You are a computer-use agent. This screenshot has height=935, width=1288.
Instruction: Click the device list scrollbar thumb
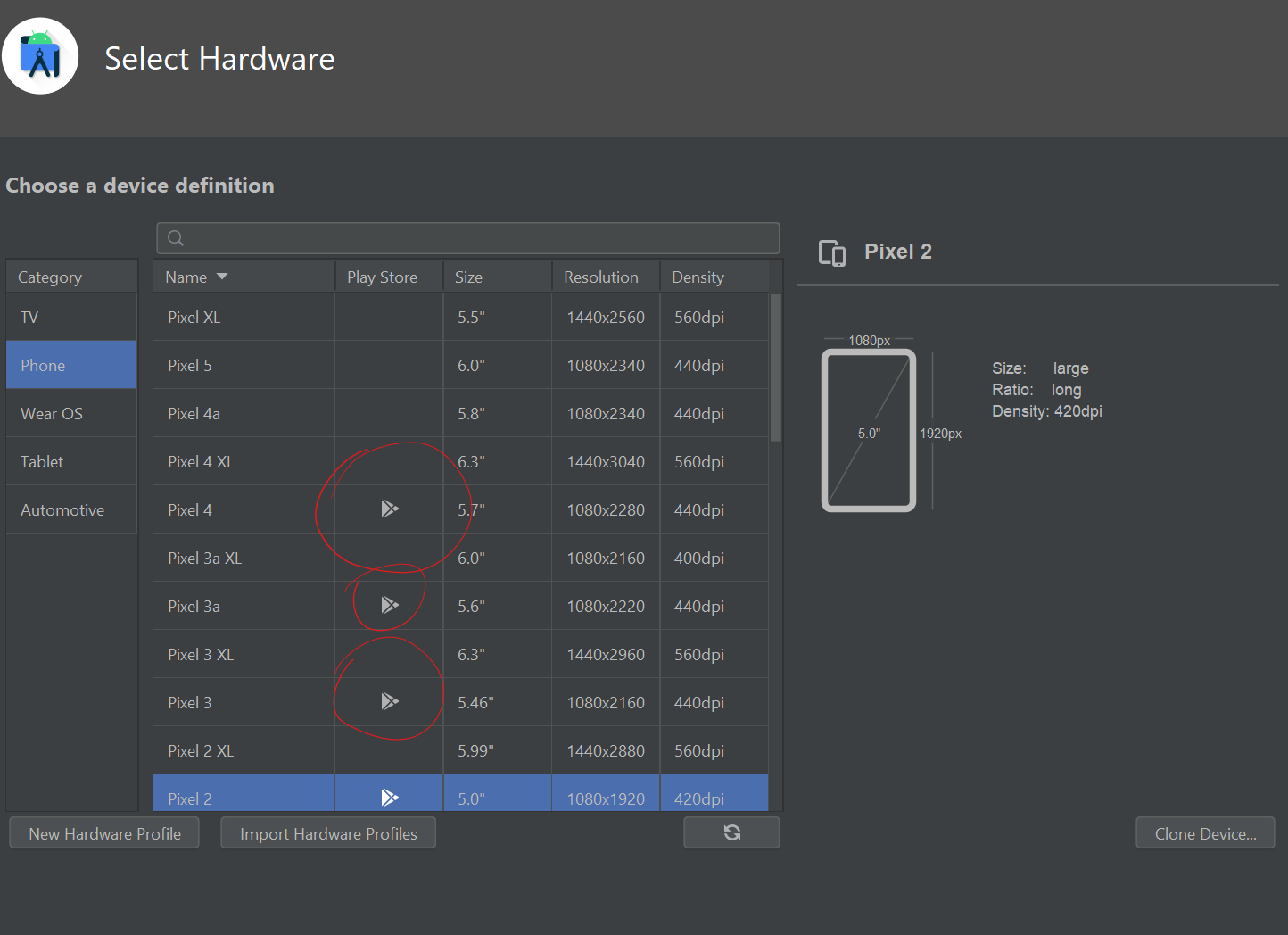(776, 368)
